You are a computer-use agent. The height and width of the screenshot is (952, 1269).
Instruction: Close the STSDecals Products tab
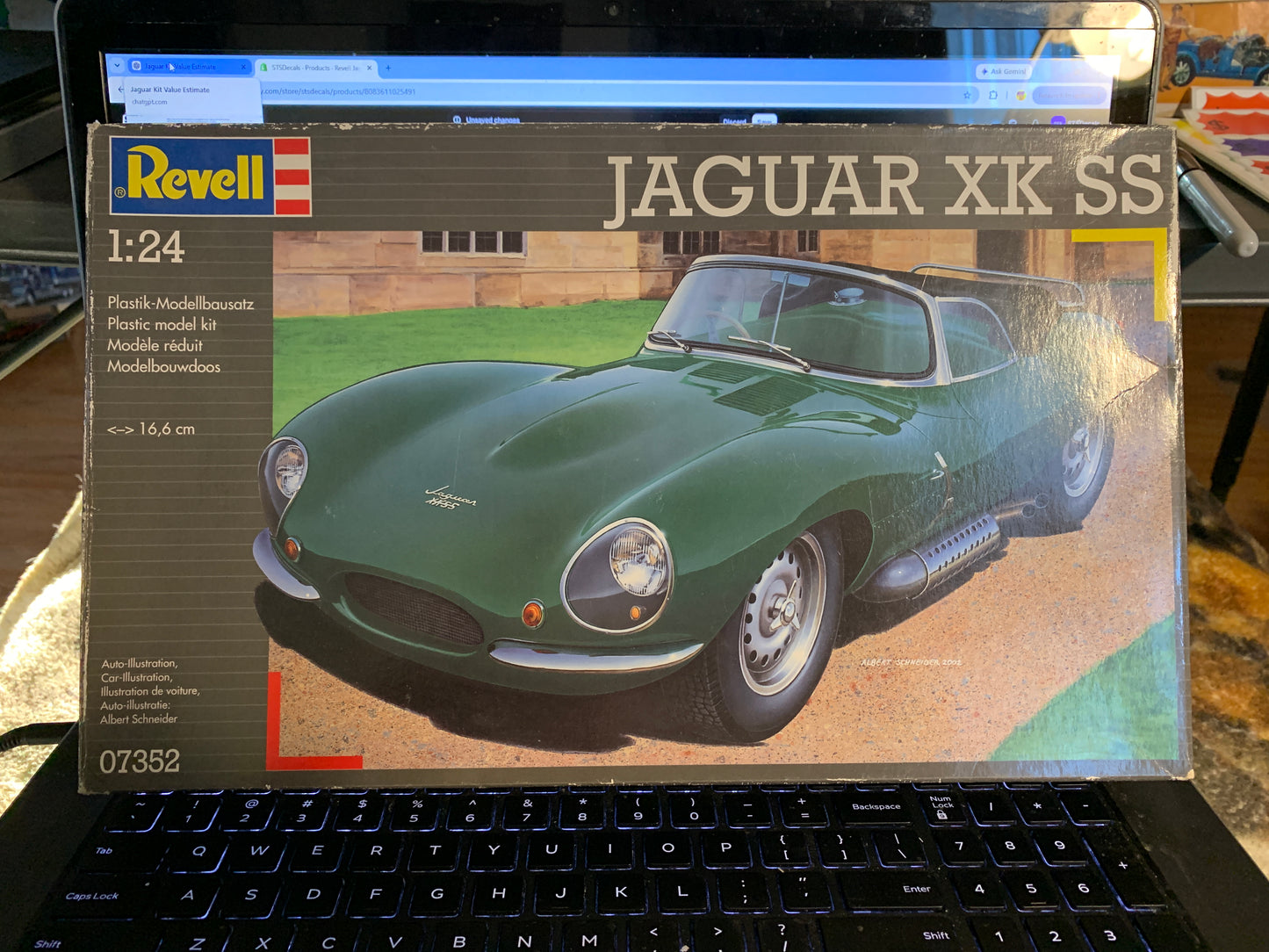point(369,68)
